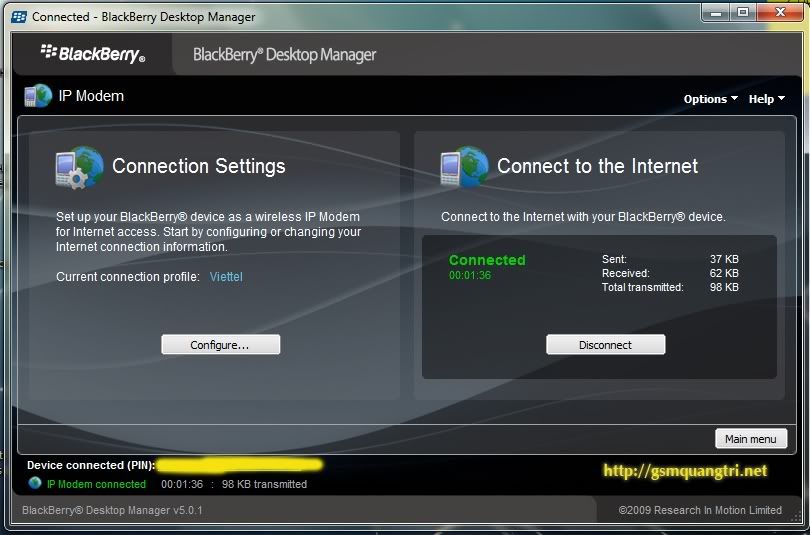
Task: Click the Connect to the Internet heading
Action: 598,166
